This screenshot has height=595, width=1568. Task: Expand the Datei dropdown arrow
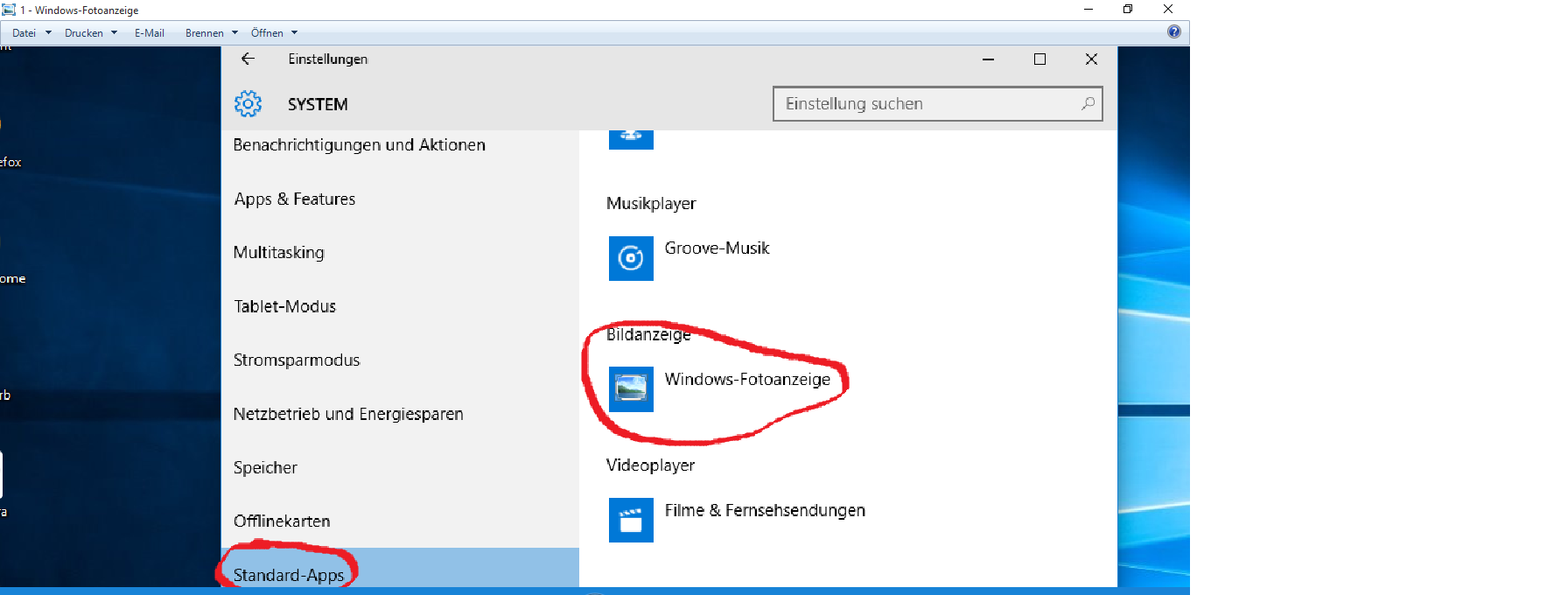coord(48,33)
